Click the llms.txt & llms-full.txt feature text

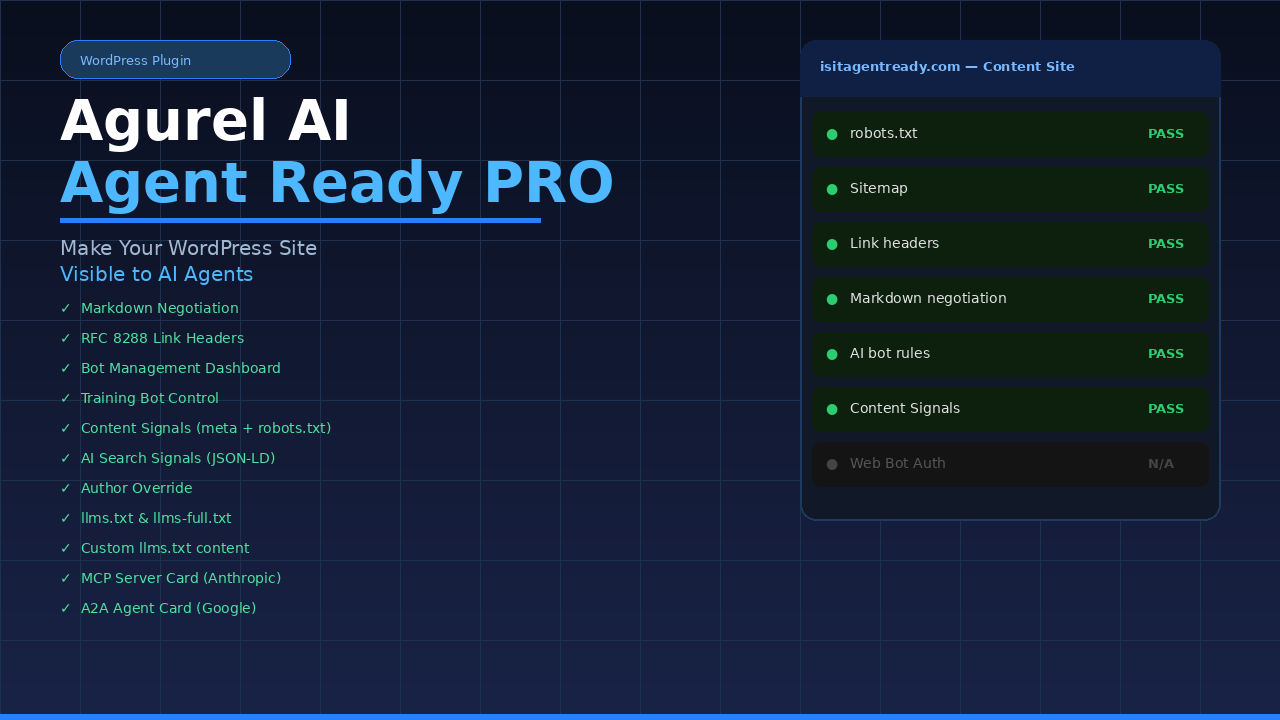[156, 518]
